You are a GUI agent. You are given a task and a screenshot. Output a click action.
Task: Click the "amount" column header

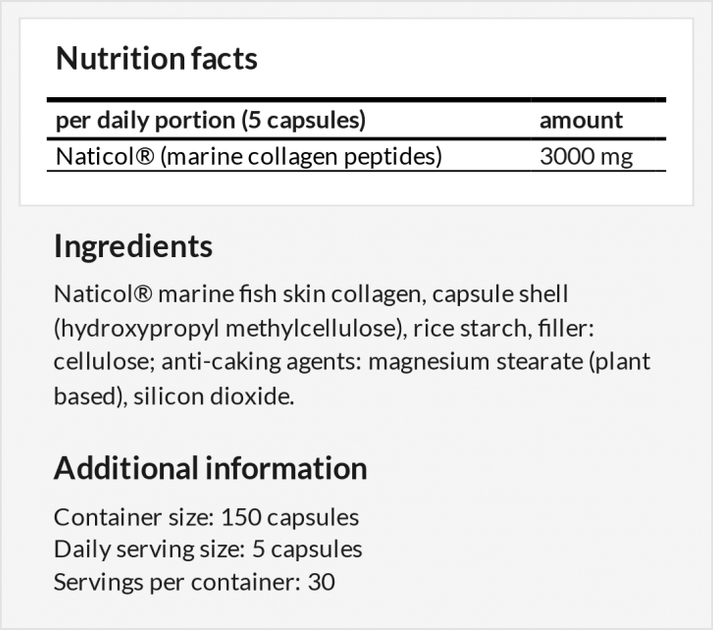coord(581,121)
